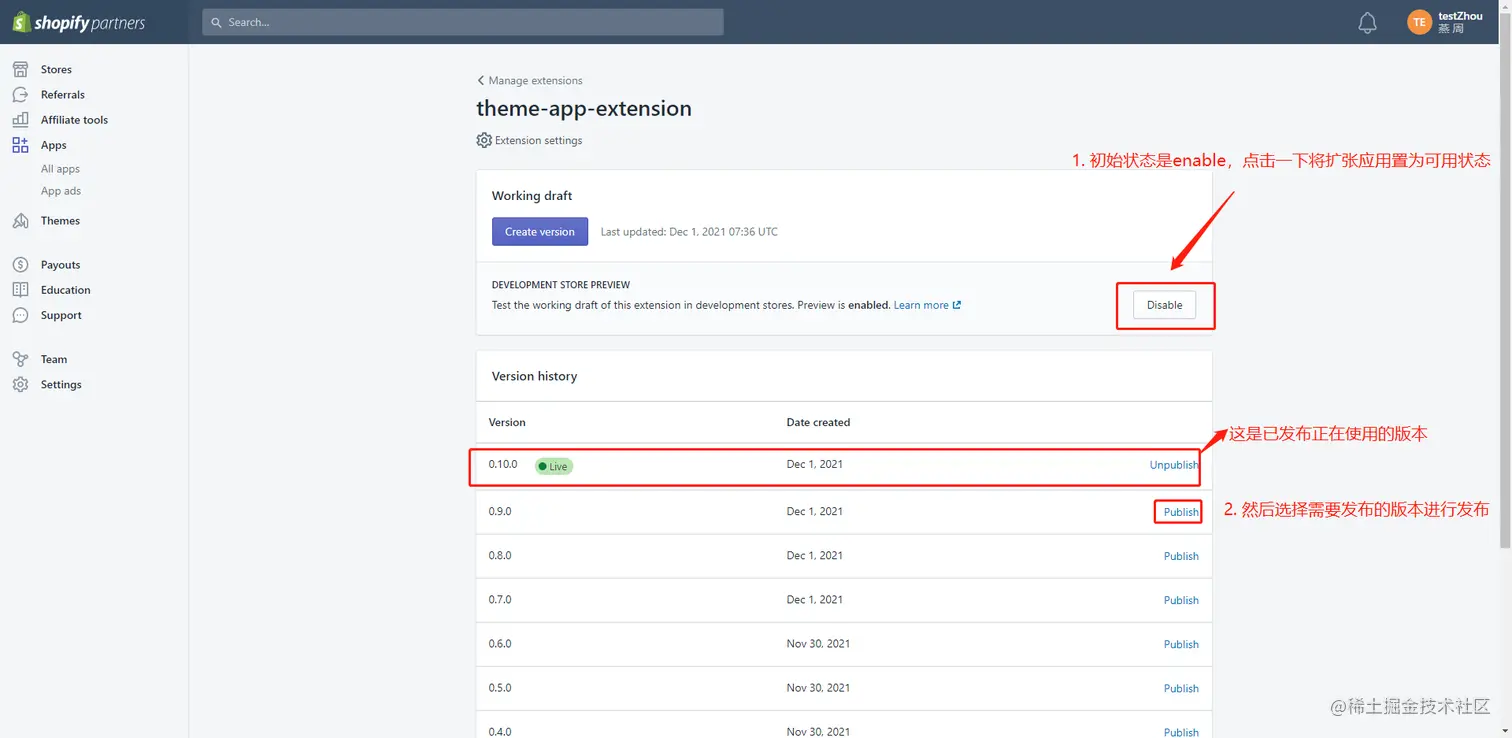This screenshot has height=738, width=1512.
Task: Click the Last updated timestamp text
Action: (x=689, y=232)
